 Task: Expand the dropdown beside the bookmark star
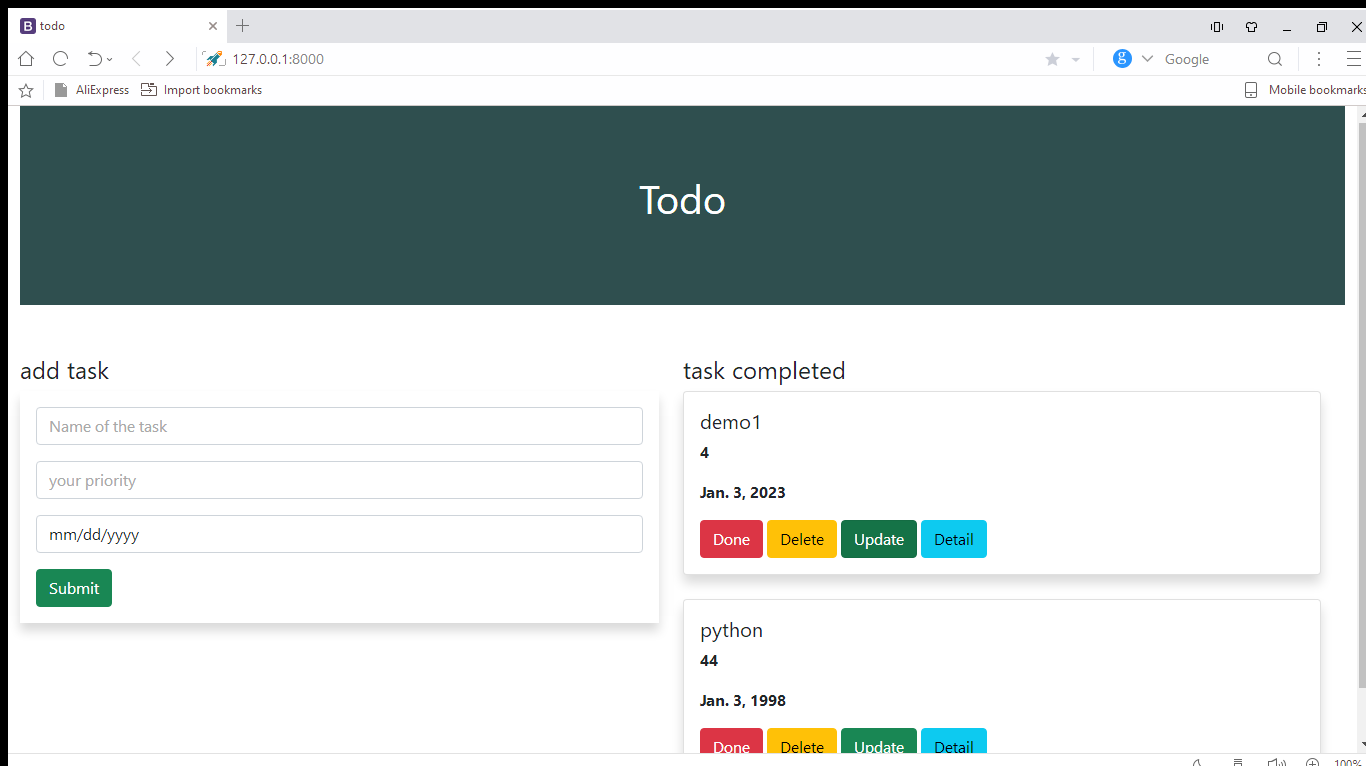pos(1077,59)
